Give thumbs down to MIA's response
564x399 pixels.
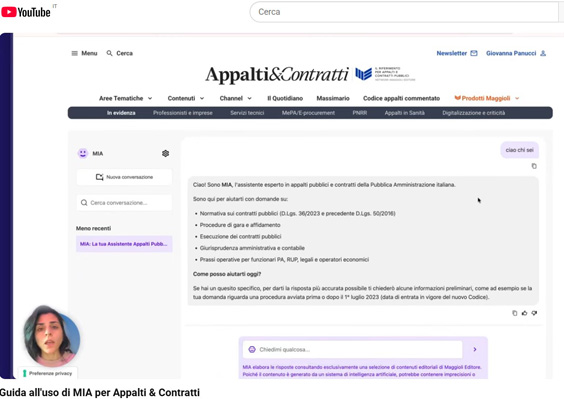[534, 313]
